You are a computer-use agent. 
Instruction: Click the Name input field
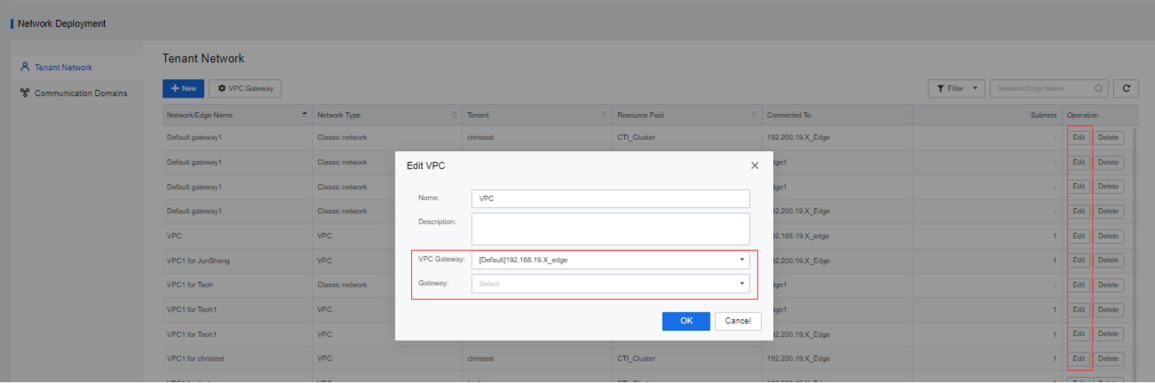click(610, 199)
